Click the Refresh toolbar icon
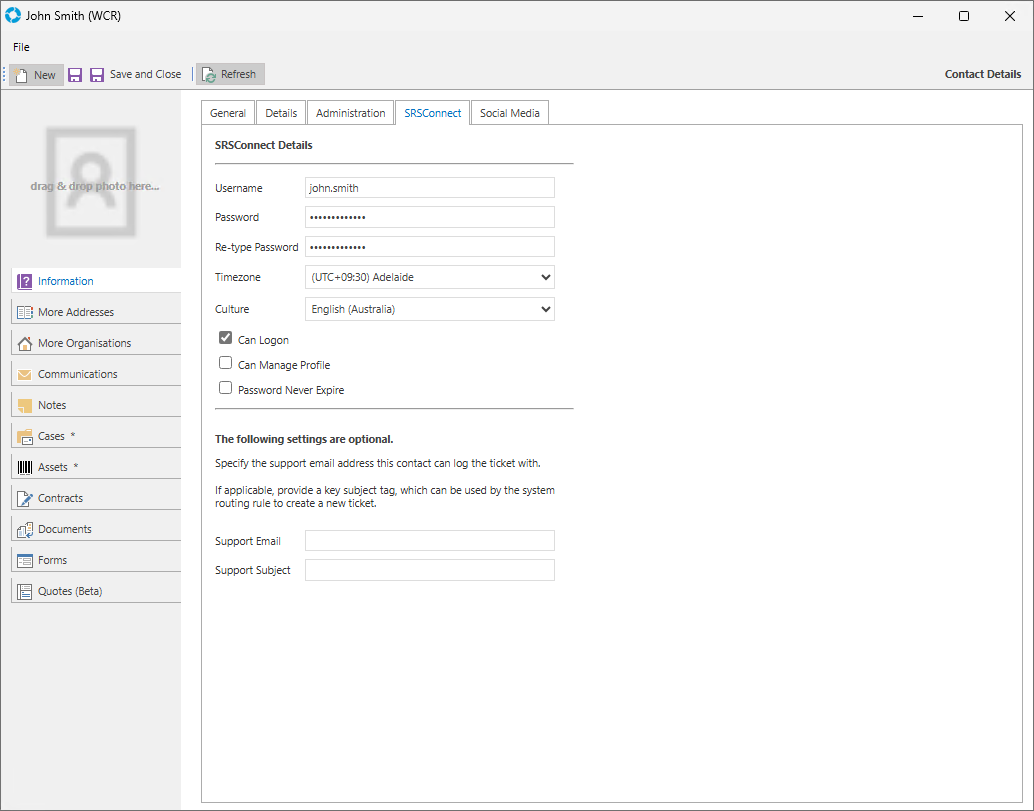The width and height of the screenshot is (1034, 811). (x=209, y=75)
